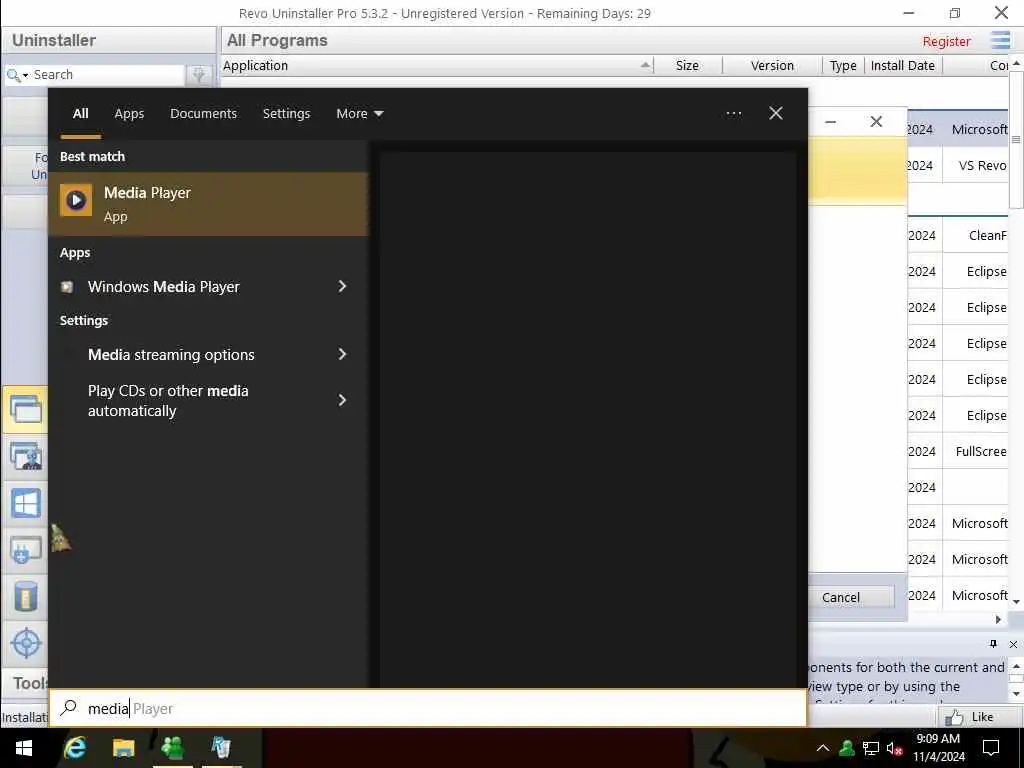Open Media streaming options setting
The image size is (1024, 768).
tap(171, 355)
